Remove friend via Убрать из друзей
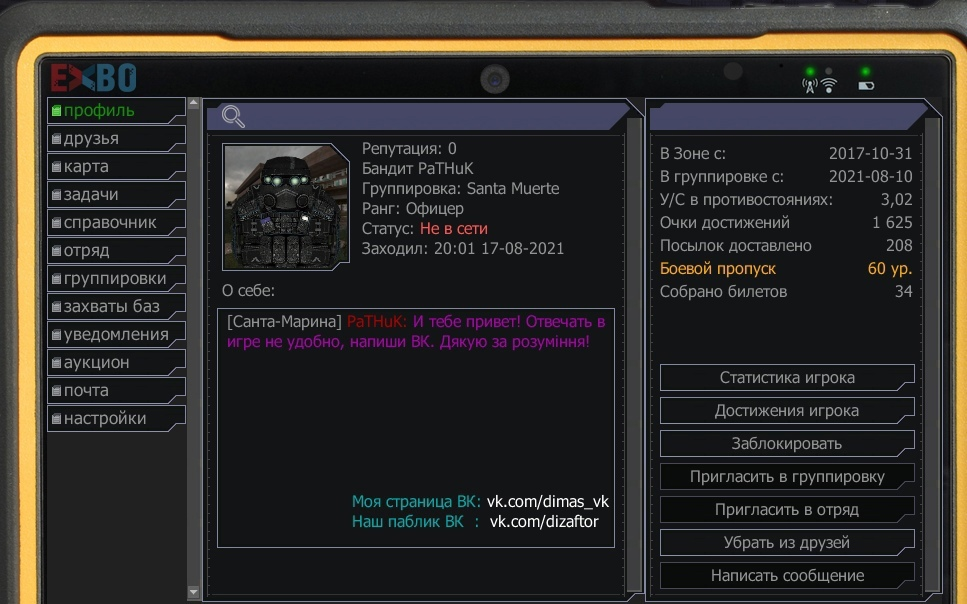 pyautogui.click(x=787, y=542)
